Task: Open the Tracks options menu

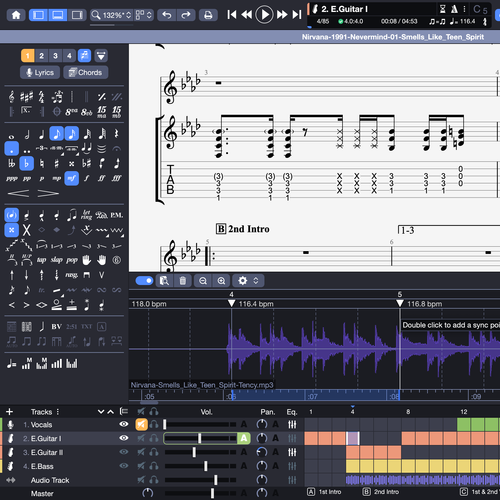Action: tap(58, 412)
